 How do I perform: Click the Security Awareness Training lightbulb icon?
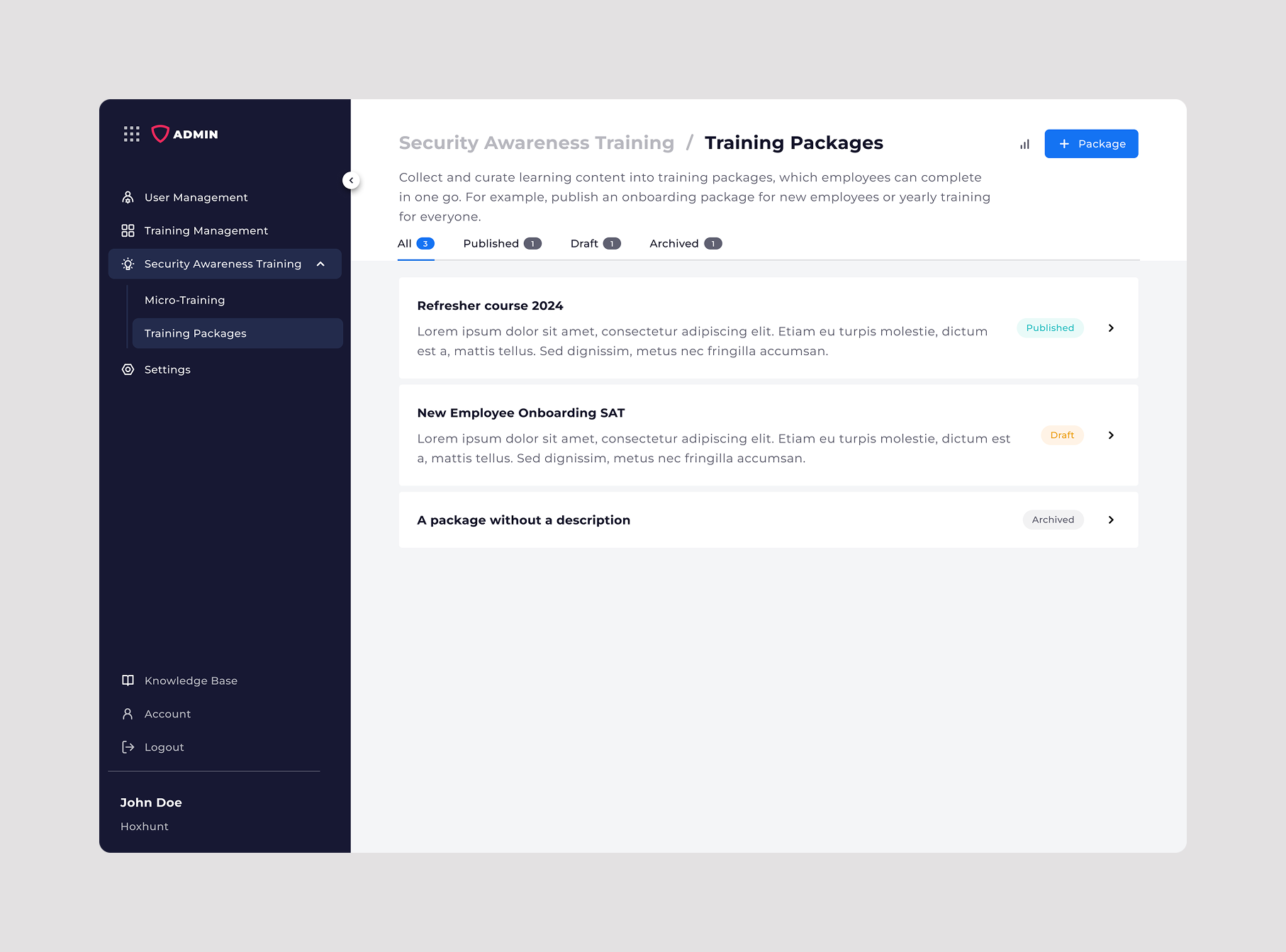click(x=128, y=264)
